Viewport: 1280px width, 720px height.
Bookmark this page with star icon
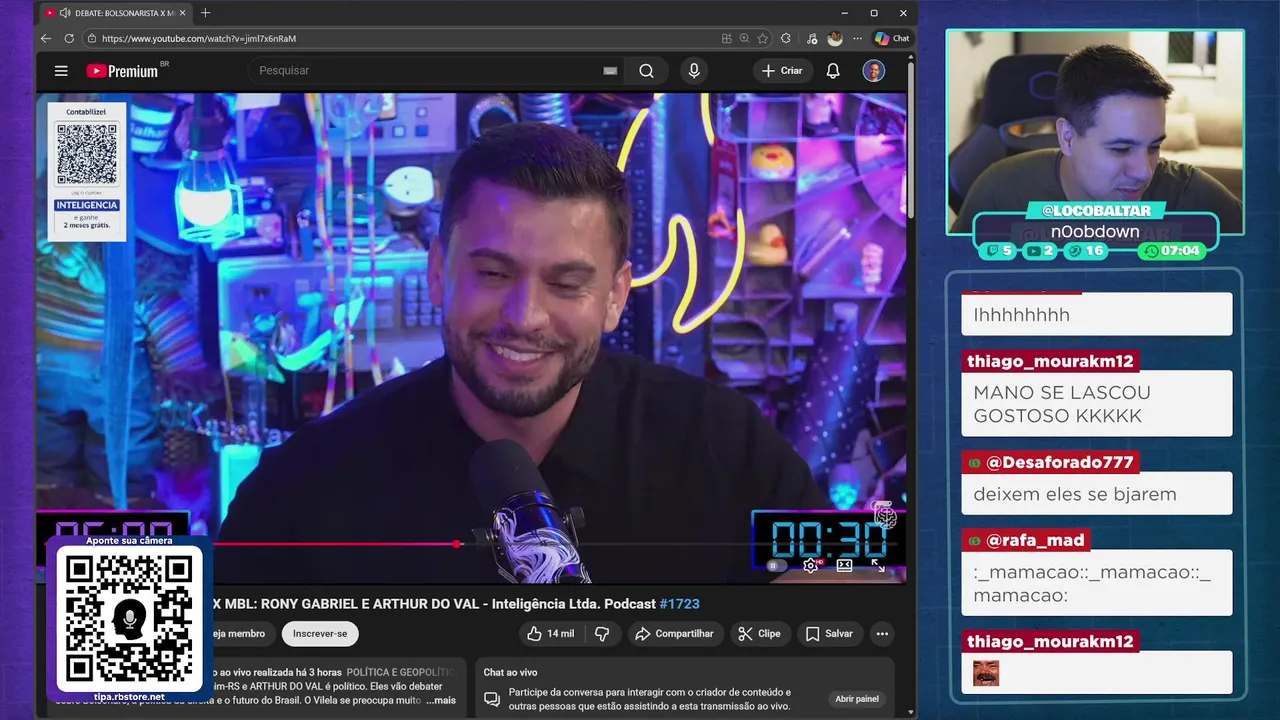coord(763,38)
